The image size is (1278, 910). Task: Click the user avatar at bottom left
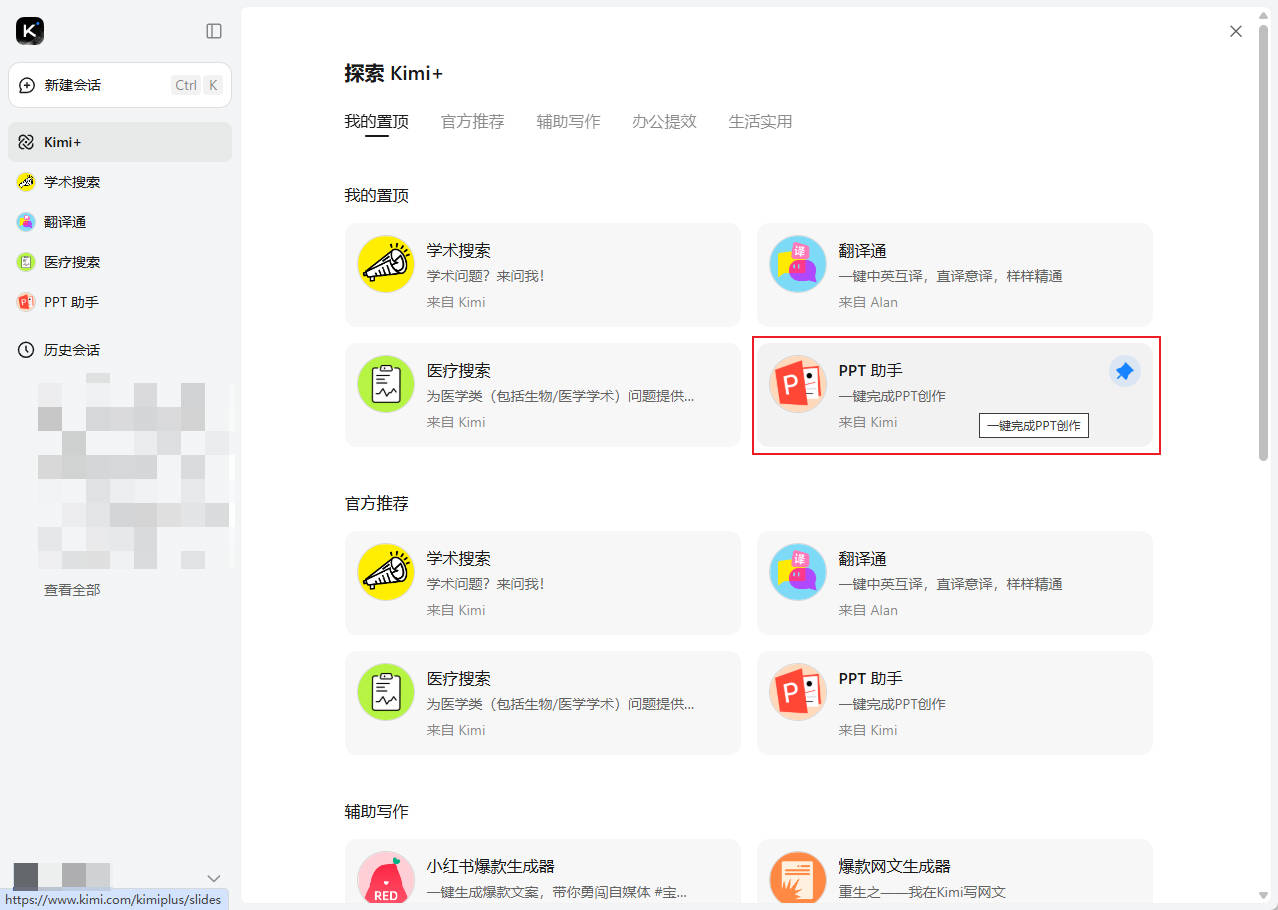point(26,876)
